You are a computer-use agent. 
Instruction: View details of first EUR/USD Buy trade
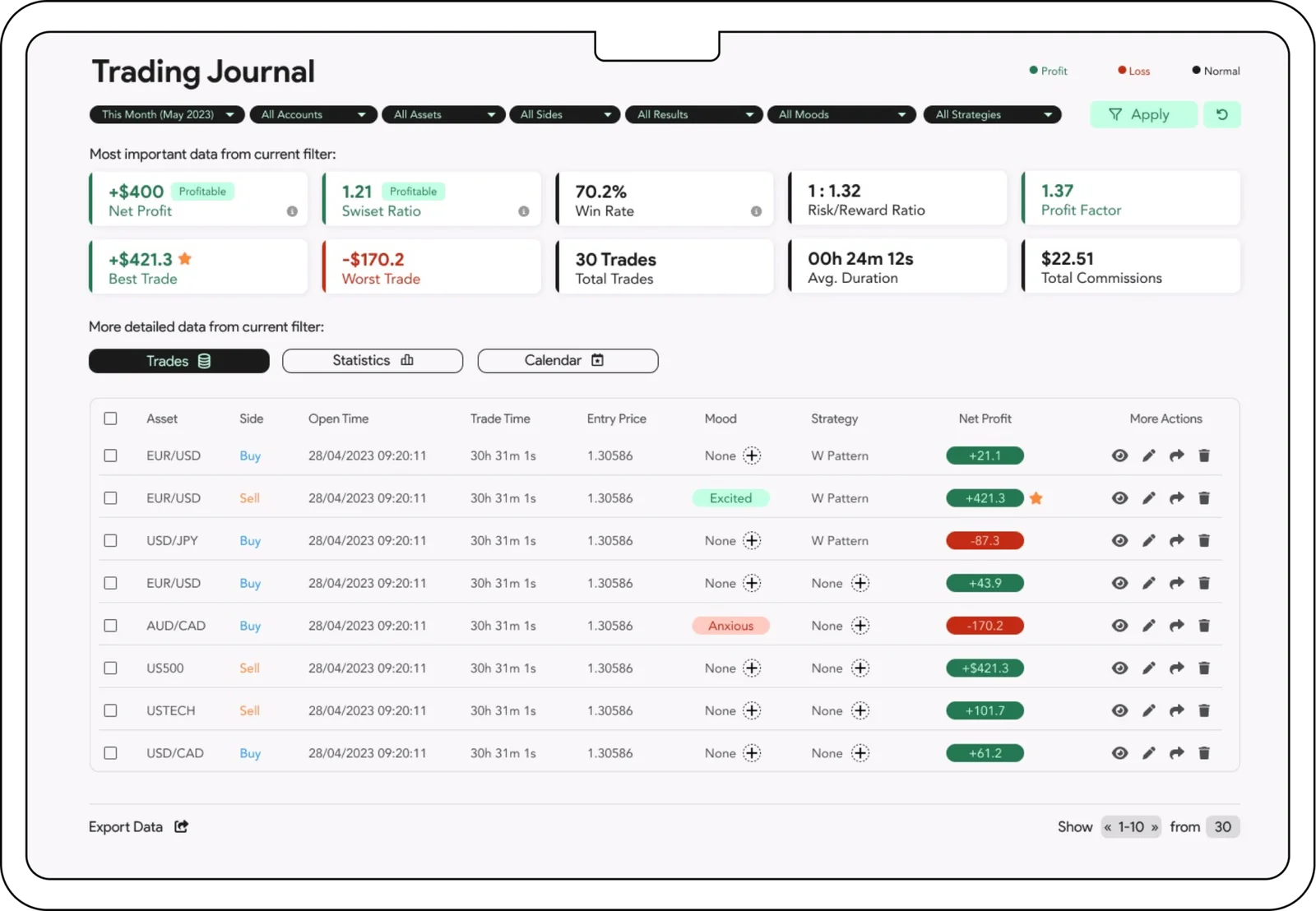tap(1119, 455)
